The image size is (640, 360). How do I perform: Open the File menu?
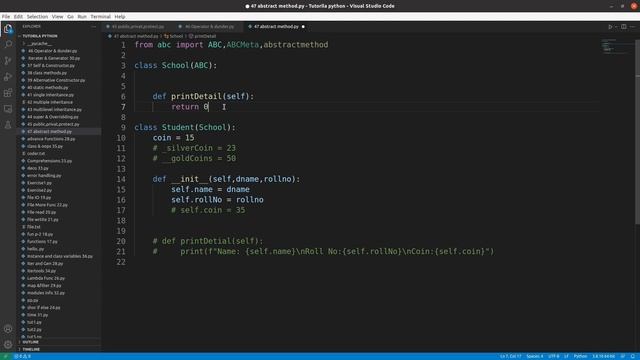pyautogui.click(x=6, y=17)
